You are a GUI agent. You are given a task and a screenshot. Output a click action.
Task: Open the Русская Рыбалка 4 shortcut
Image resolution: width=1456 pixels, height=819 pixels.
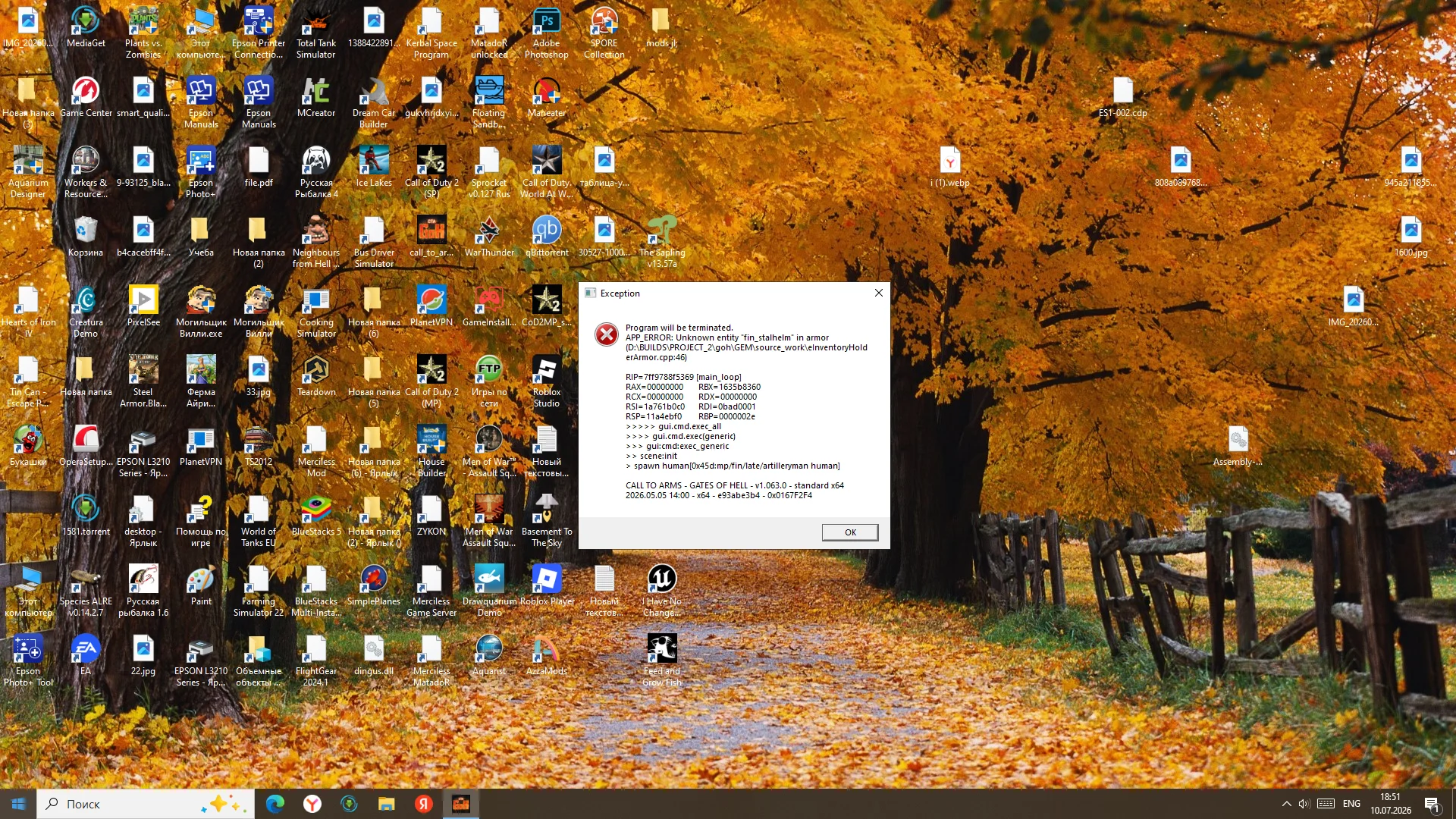pyautogui.click(x=316, y=172)
